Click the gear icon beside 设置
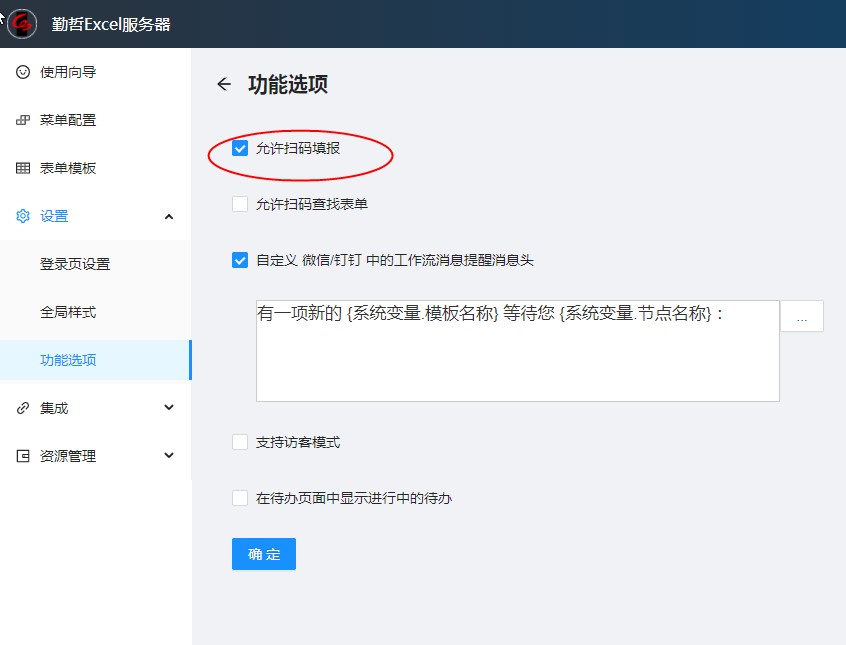 (23, 216)
